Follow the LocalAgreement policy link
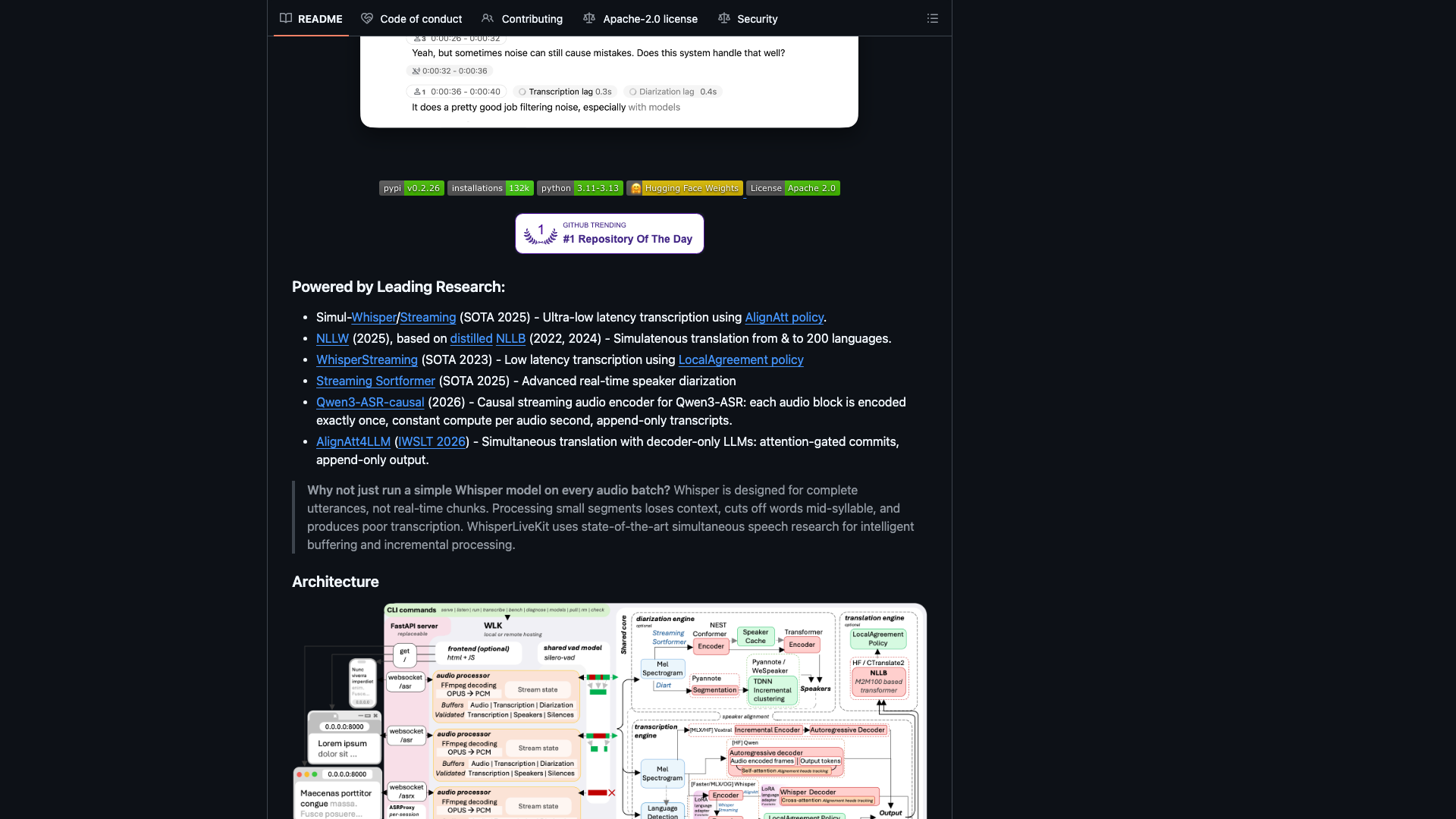Image resolution: width=1456 pixels, height=819 pixels. pos(741,360)
